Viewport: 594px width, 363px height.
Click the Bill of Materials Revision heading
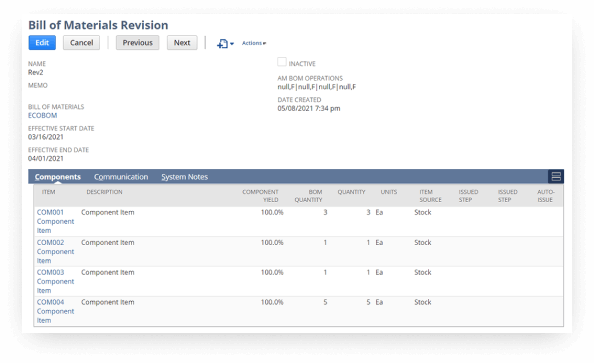pos(98,25)
